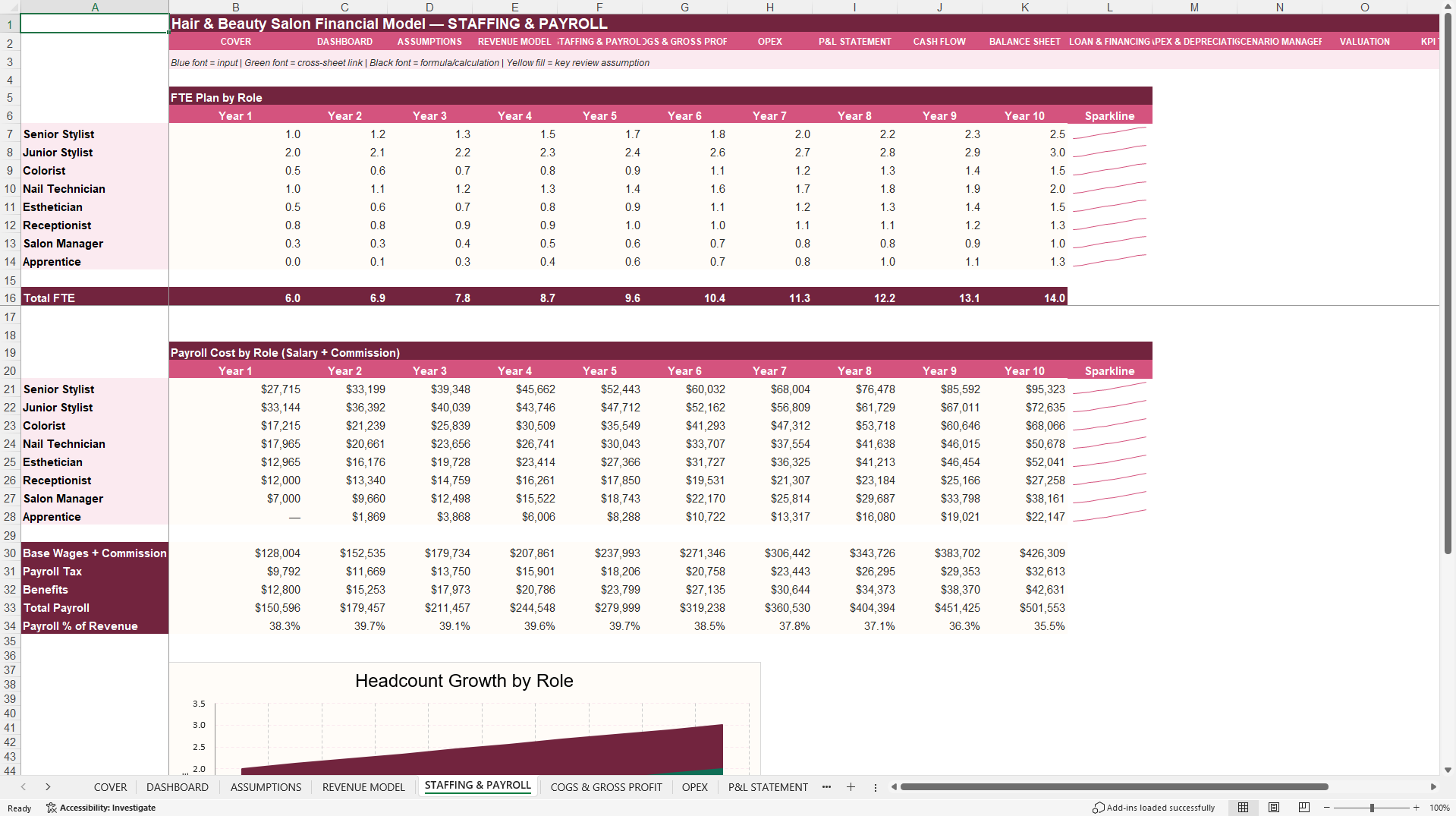
Task: Select Benefits Year 5 value $23,799
Action: click(x=599, y=590)
